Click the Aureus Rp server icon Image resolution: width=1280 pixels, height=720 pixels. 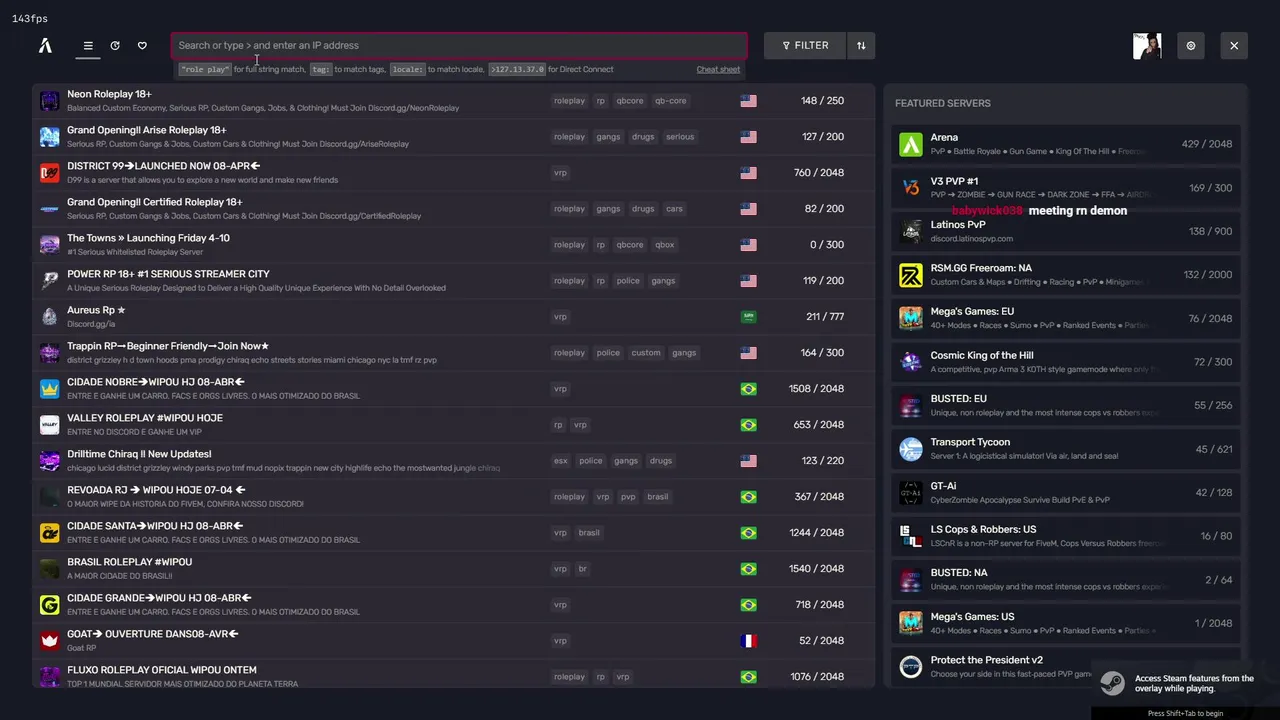point(49,317)
